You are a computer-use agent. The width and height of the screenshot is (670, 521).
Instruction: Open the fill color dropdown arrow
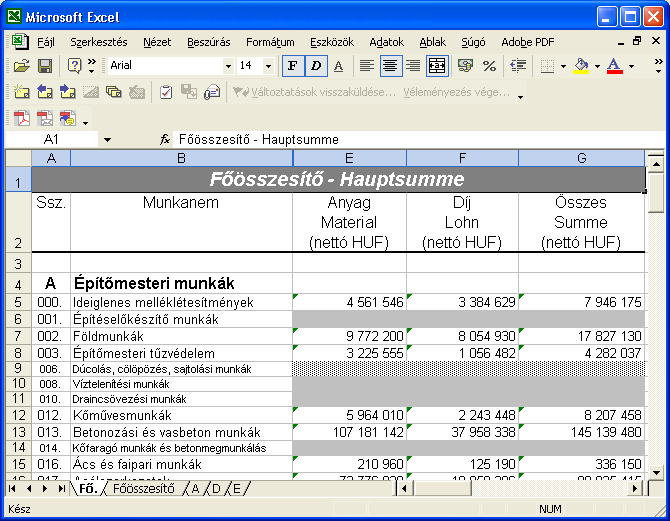[597, 66]
